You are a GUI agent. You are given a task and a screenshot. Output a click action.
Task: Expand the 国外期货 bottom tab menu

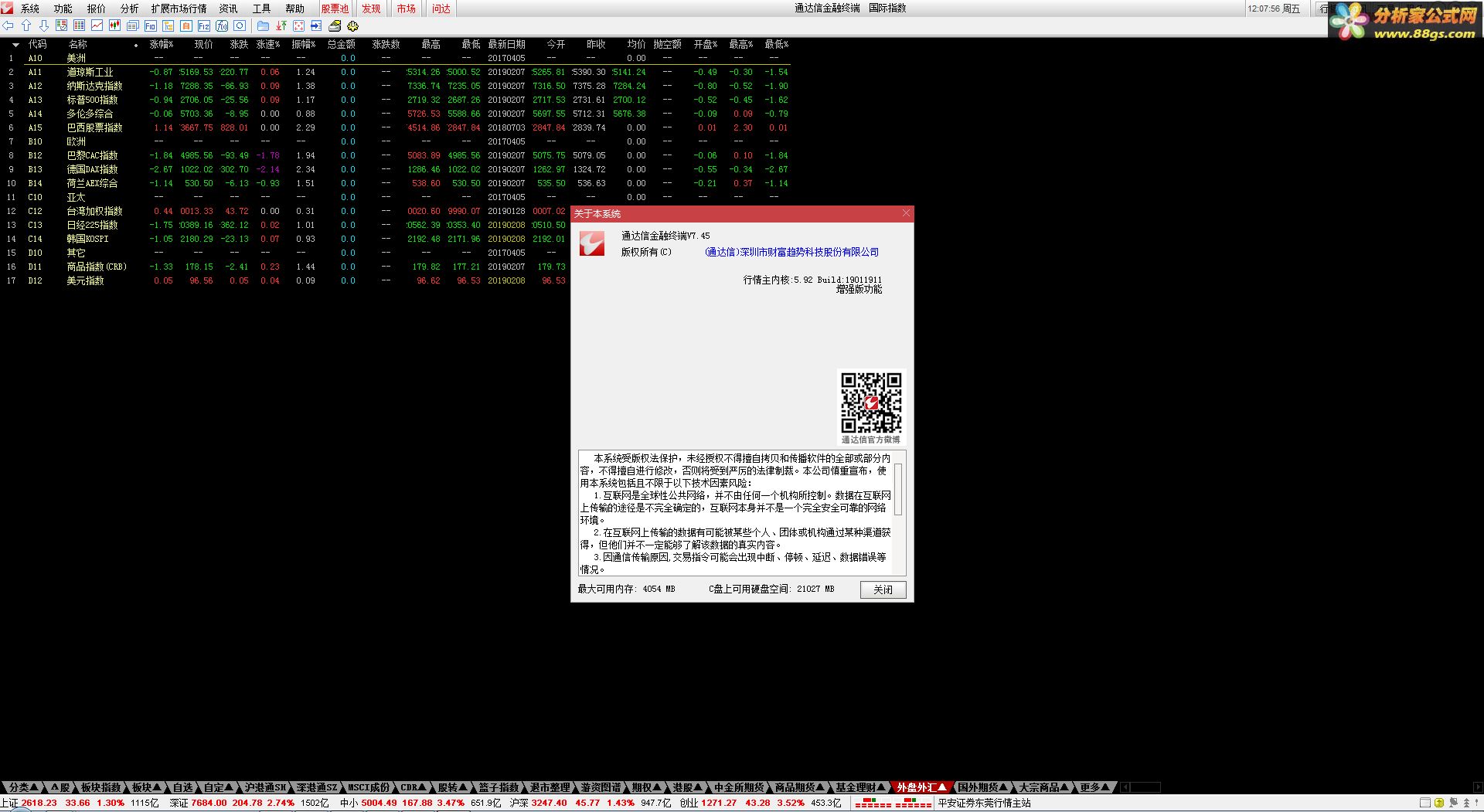pos(982,787)
